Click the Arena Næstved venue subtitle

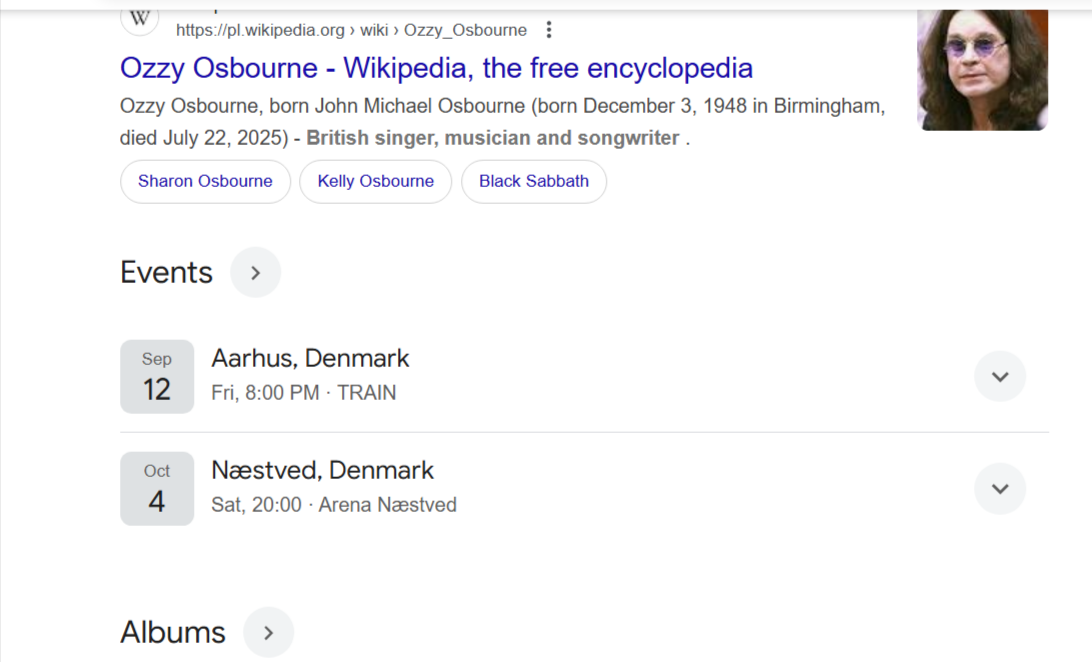click(334, 505)
